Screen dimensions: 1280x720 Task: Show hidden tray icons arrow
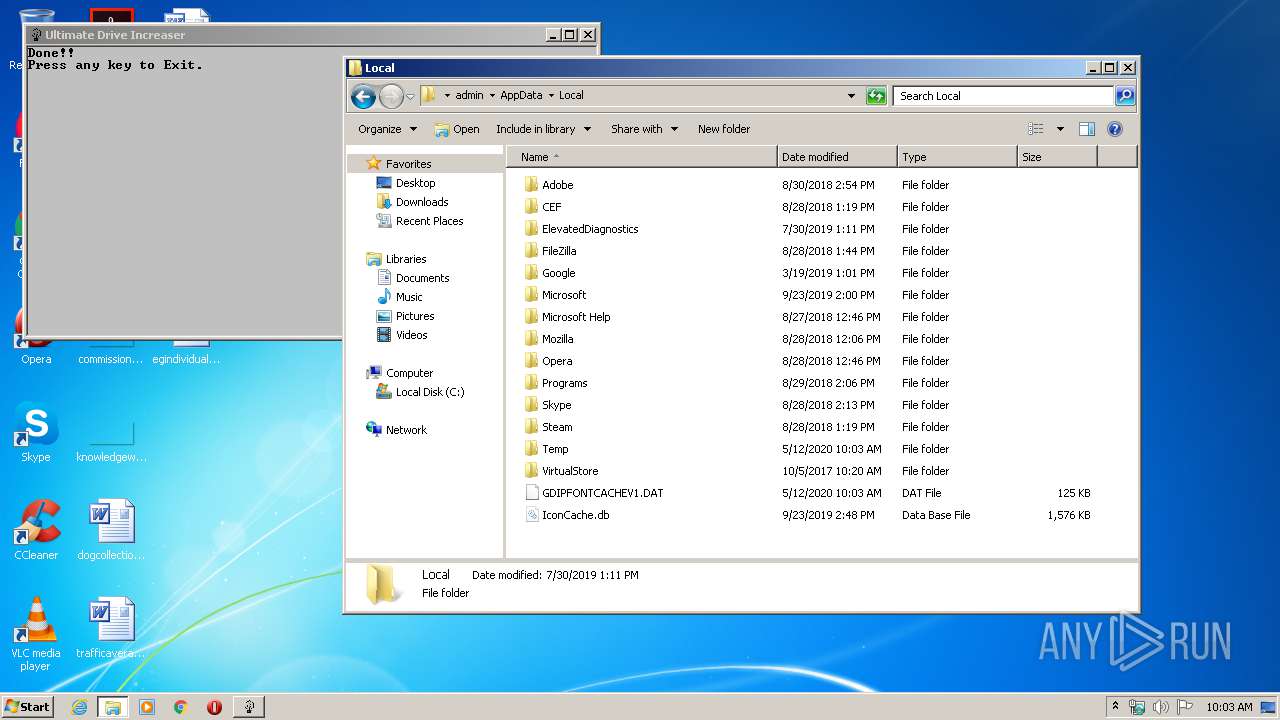pos(1115,706)
